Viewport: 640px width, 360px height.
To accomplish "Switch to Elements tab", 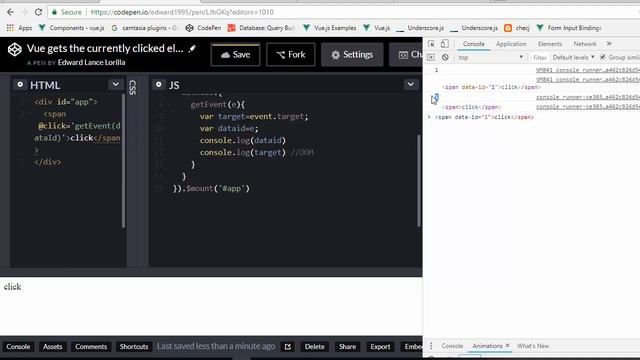I will click(x=550, y=44).
